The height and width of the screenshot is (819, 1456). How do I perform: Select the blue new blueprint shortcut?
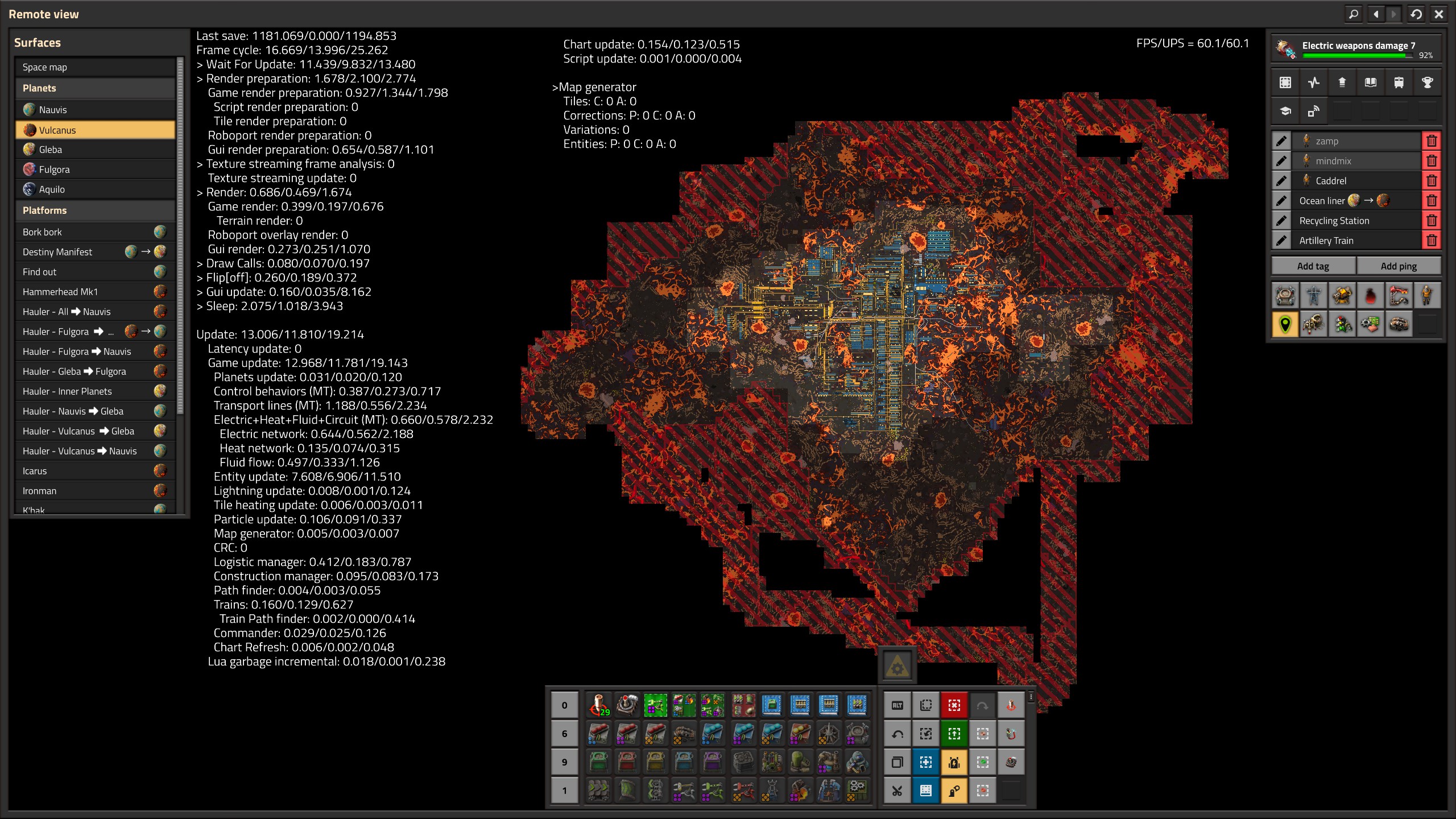pos(925,762)
